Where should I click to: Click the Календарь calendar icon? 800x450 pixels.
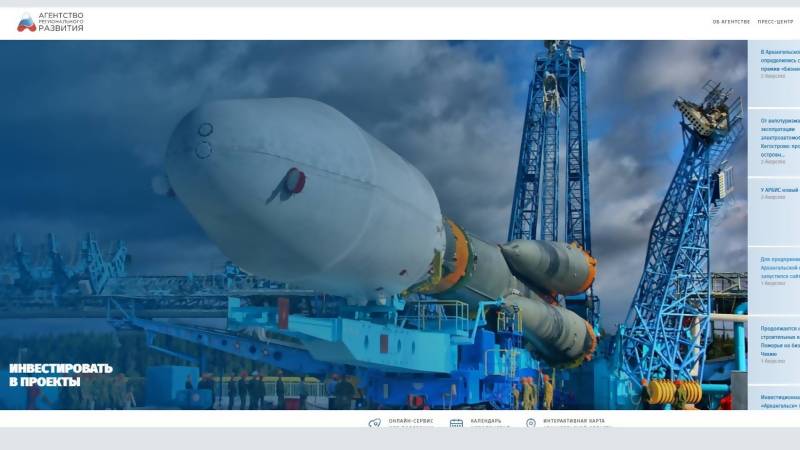point(456,424)
